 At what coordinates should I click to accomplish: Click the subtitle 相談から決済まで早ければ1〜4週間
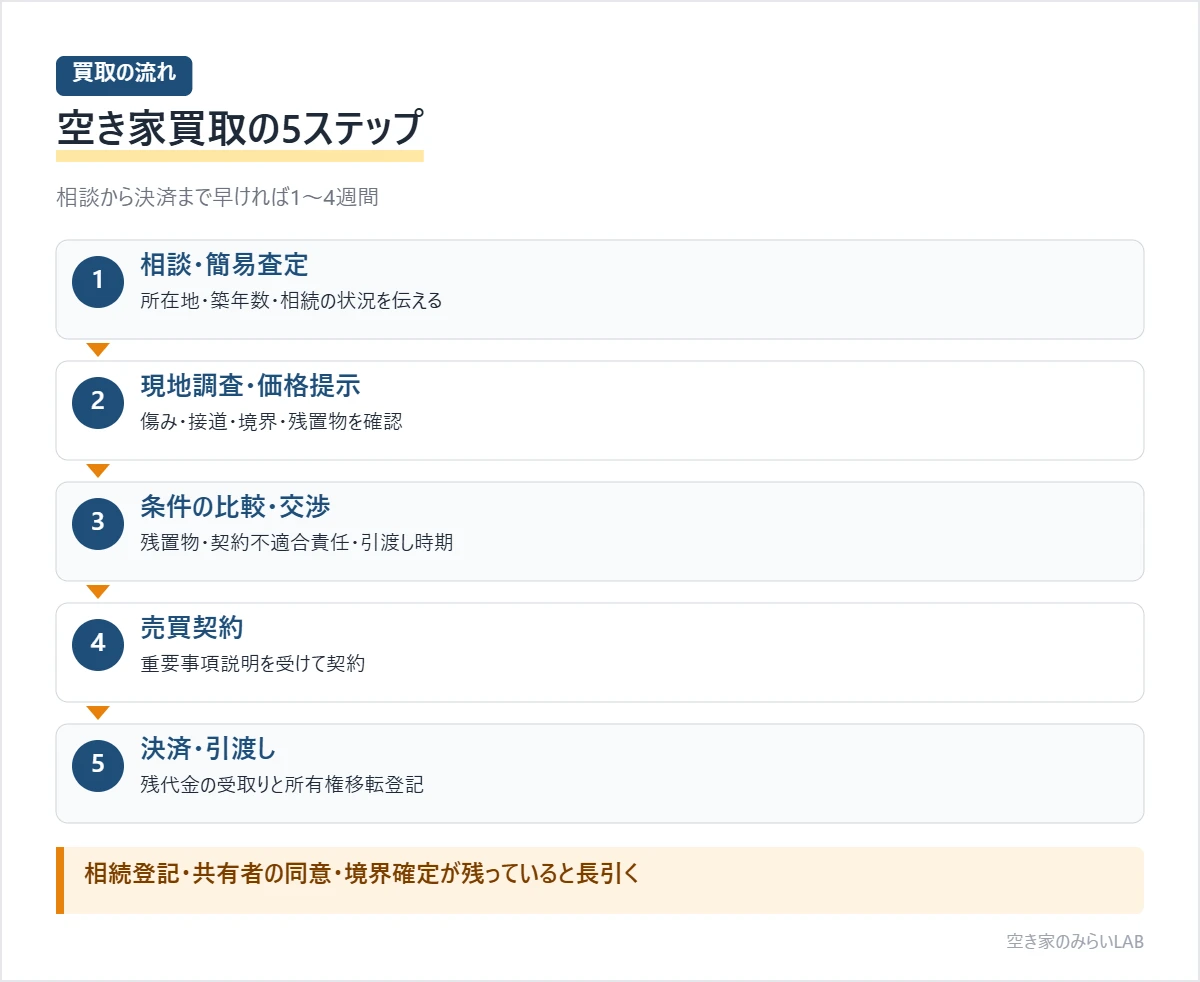[x=217, y=197]
